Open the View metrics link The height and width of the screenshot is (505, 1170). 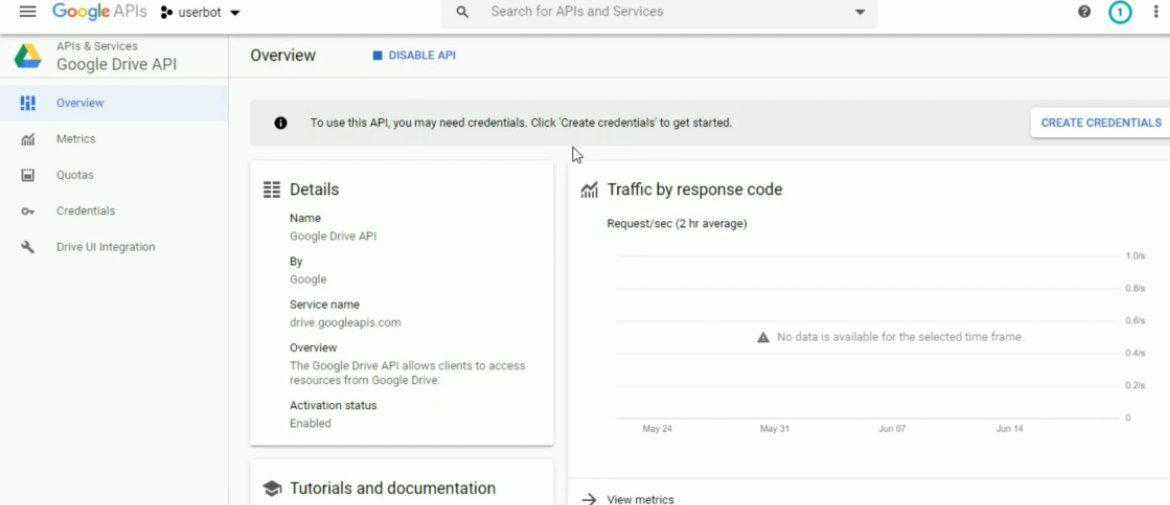coord(640,499)
